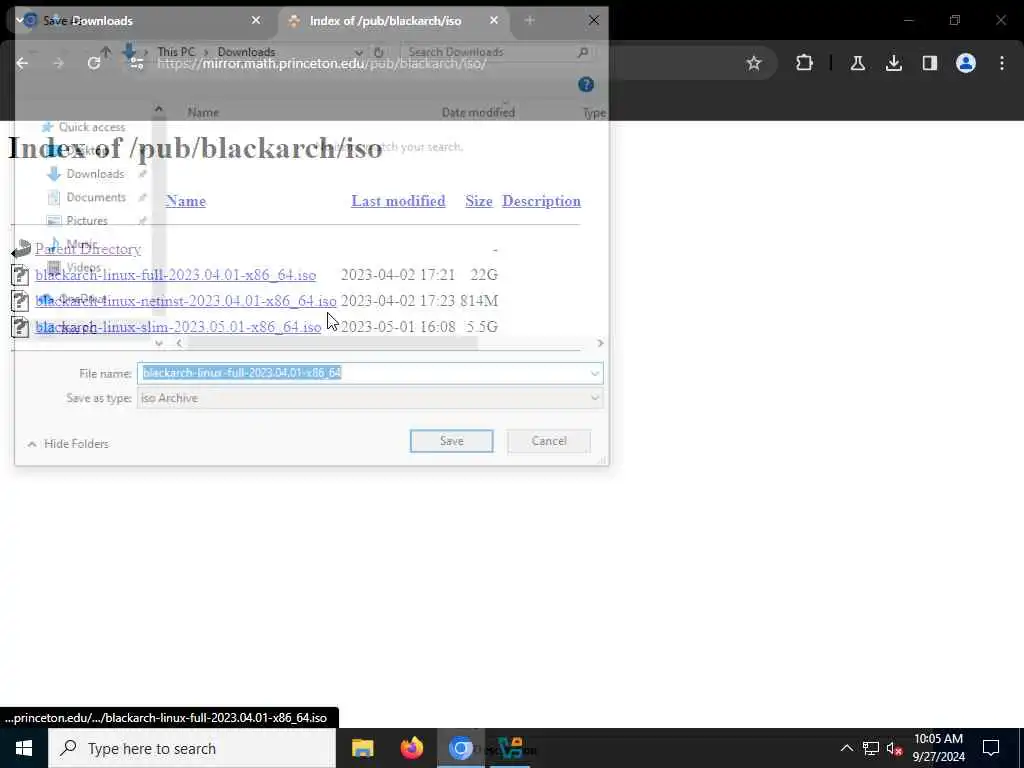1024x768 pixels.
Task: Open network status tray icon
Action: pos(870,748)
